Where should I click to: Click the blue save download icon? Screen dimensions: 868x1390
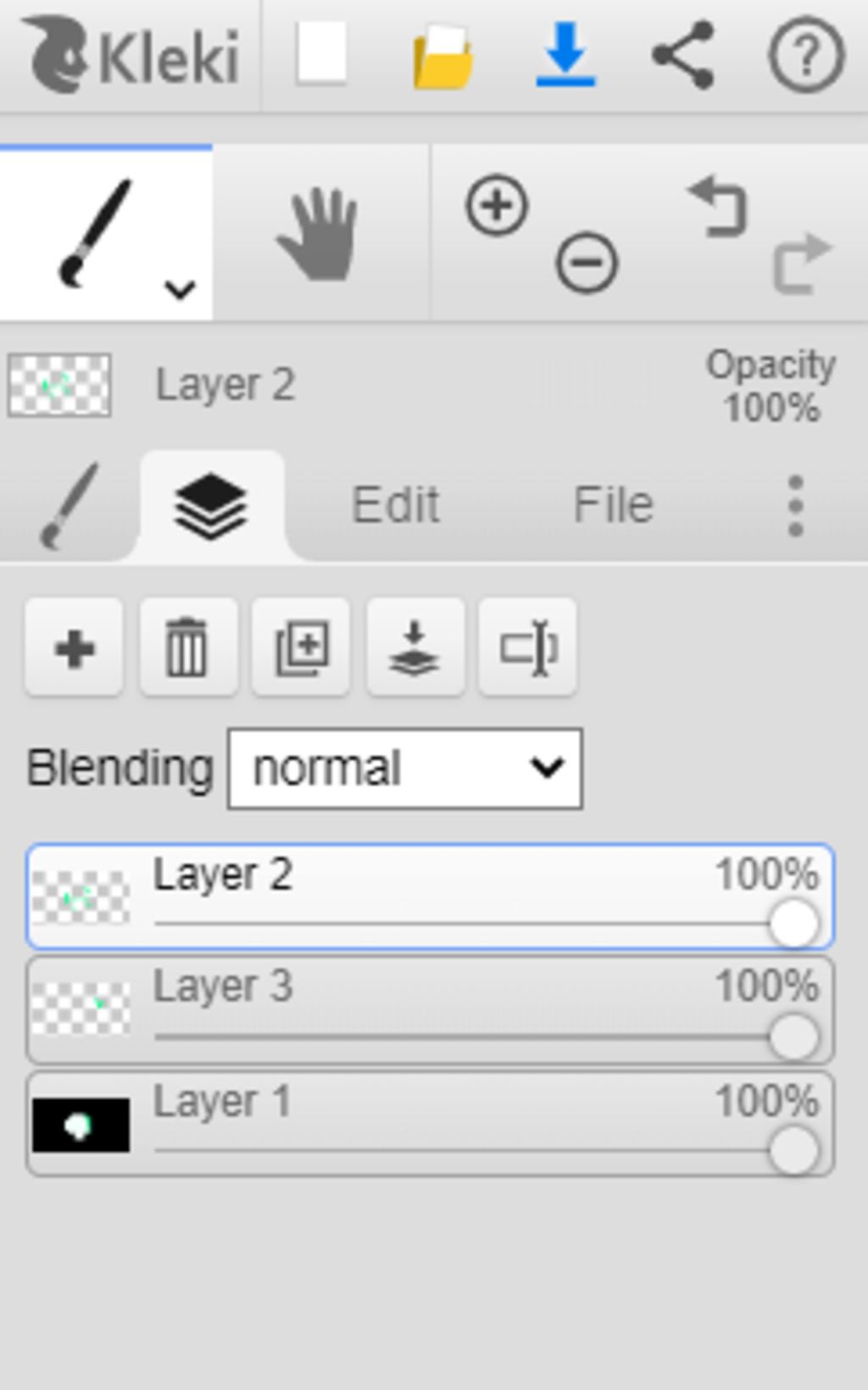pyautogui.click(x=565, y=54)
